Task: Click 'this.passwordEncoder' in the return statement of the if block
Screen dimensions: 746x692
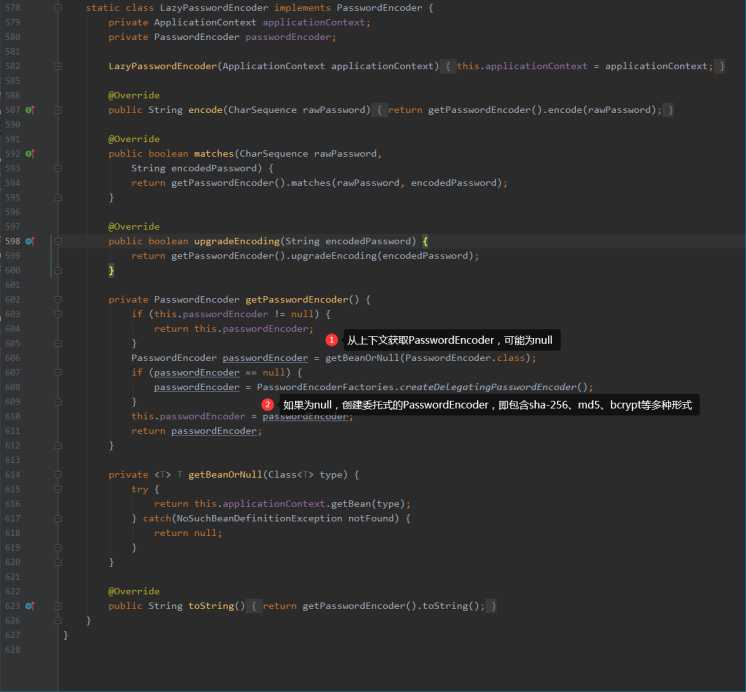Action: (x=253, y=329)
